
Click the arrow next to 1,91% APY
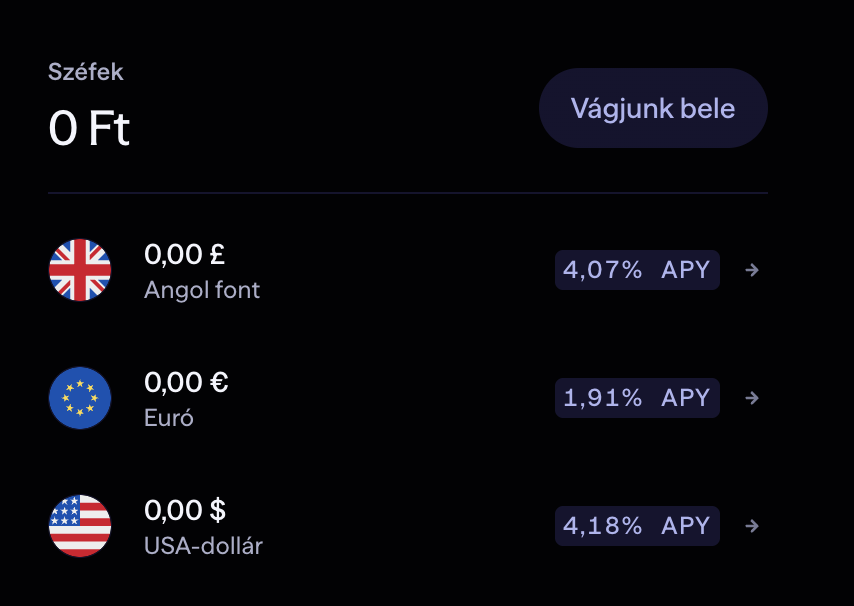point(753,398)
